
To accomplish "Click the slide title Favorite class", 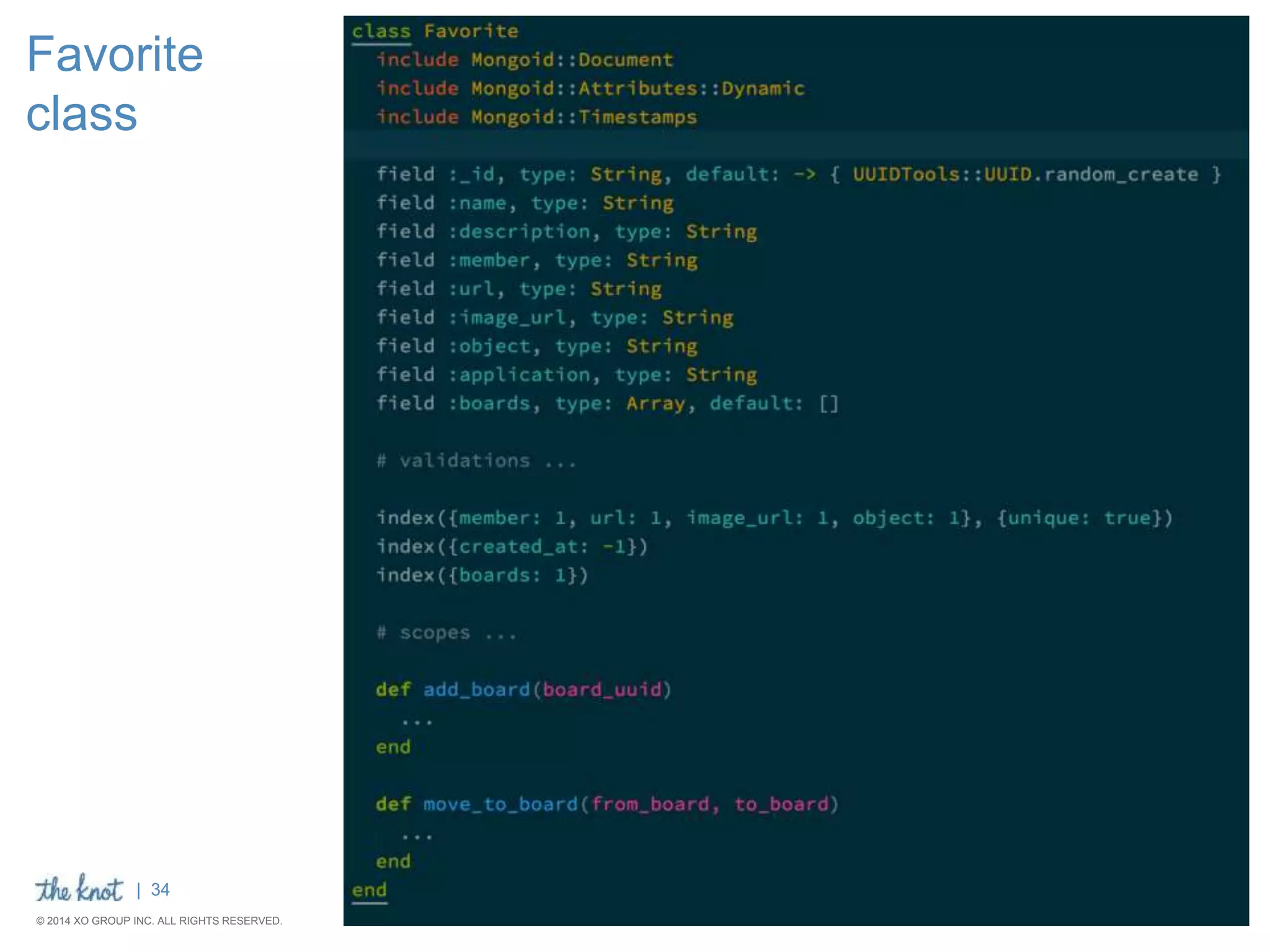I will point(115,83).
